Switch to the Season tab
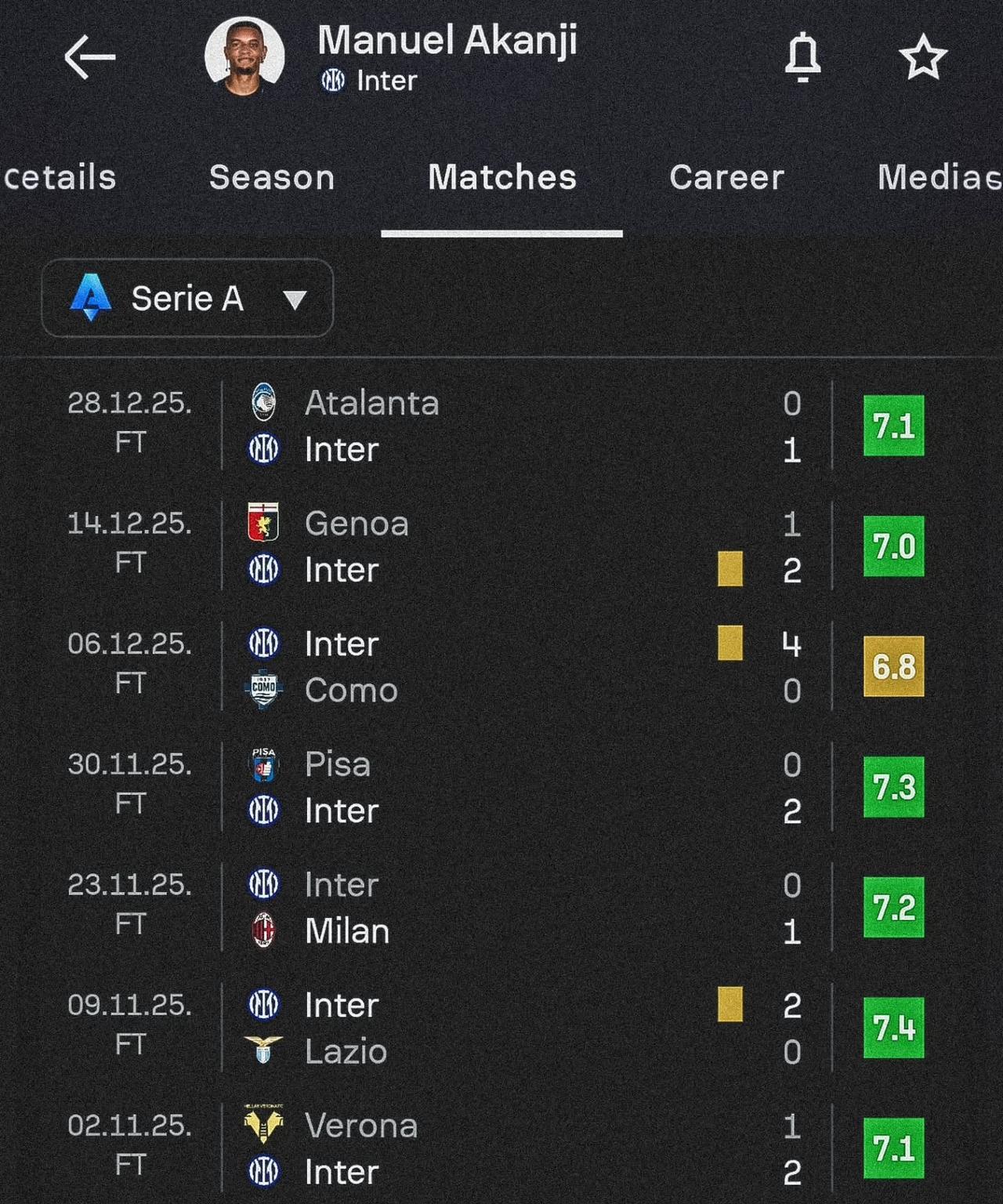Screen dimensions: 1003x1204 point(272,178)
